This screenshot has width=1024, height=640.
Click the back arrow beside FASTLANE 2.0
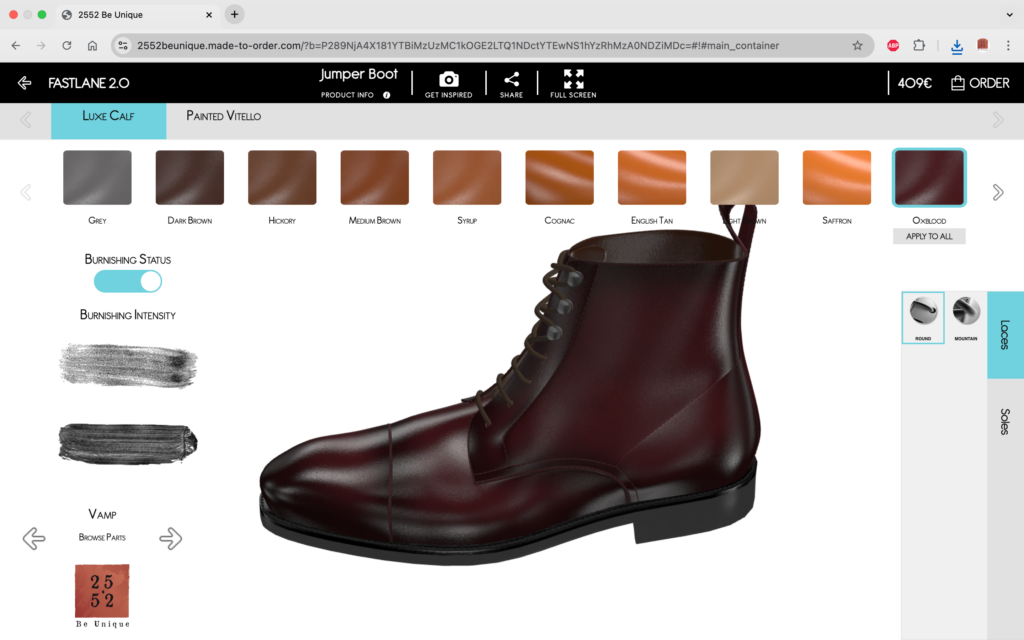pyautogui.click(x=22, y=82)
